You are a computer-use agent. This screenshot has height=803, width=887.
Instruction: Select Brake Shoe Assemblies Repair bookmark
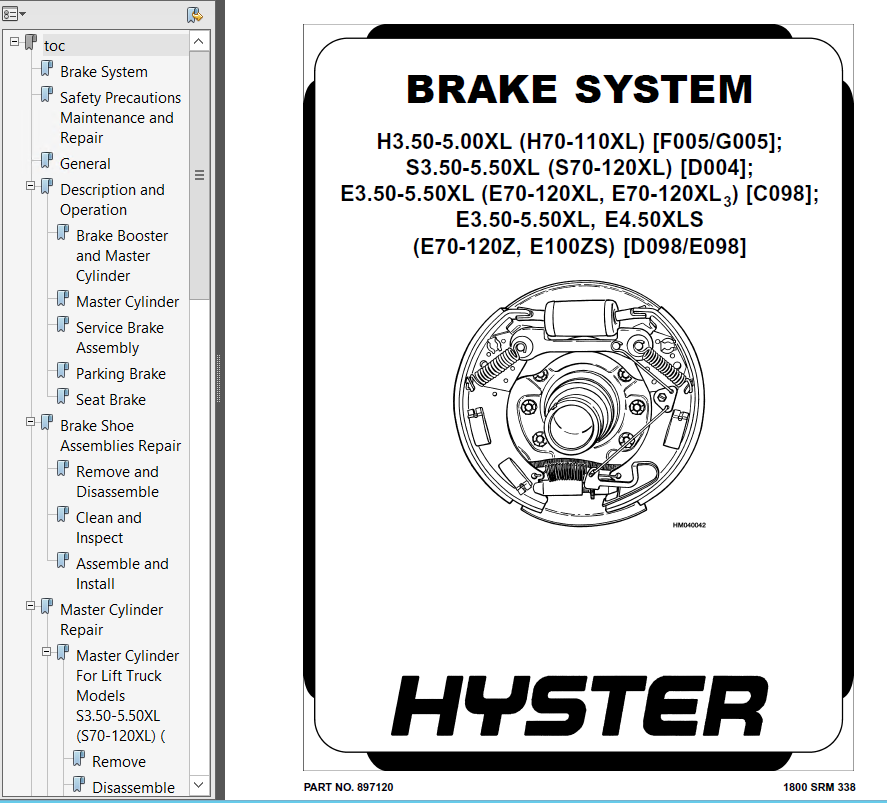(120, 435)
